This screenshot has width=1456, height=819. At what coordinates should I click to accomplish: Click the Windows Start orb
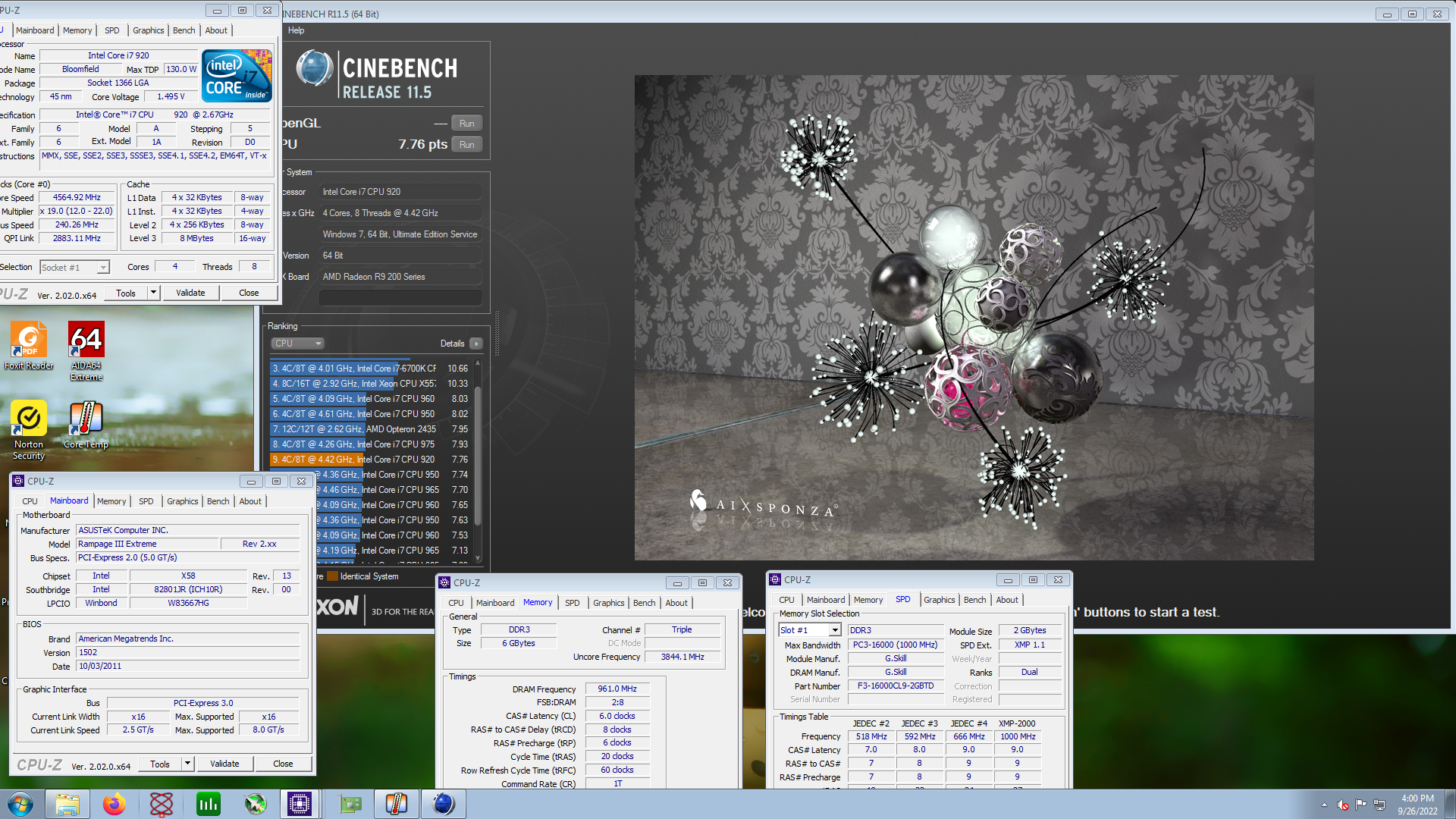(20, 804)
